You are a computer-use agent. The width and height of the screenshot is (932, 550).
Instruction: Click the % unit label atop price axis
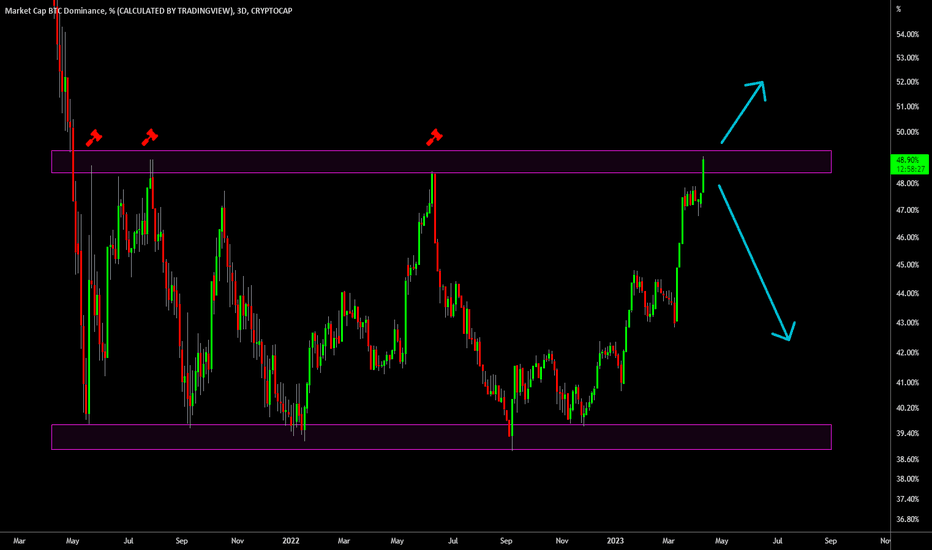pos(899,9)
